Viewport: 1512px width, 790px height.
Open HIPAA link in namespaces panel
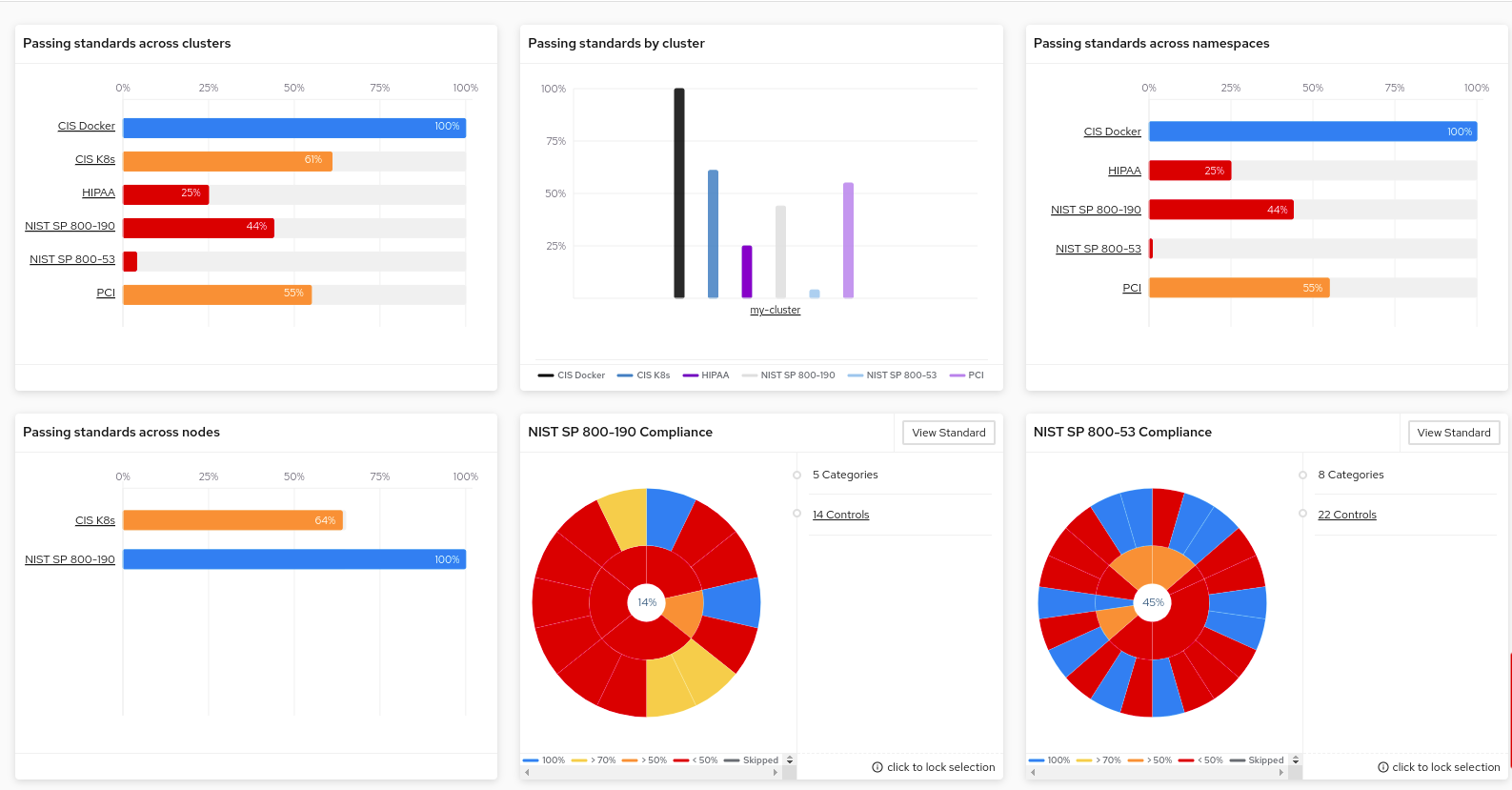point(1124,171)
